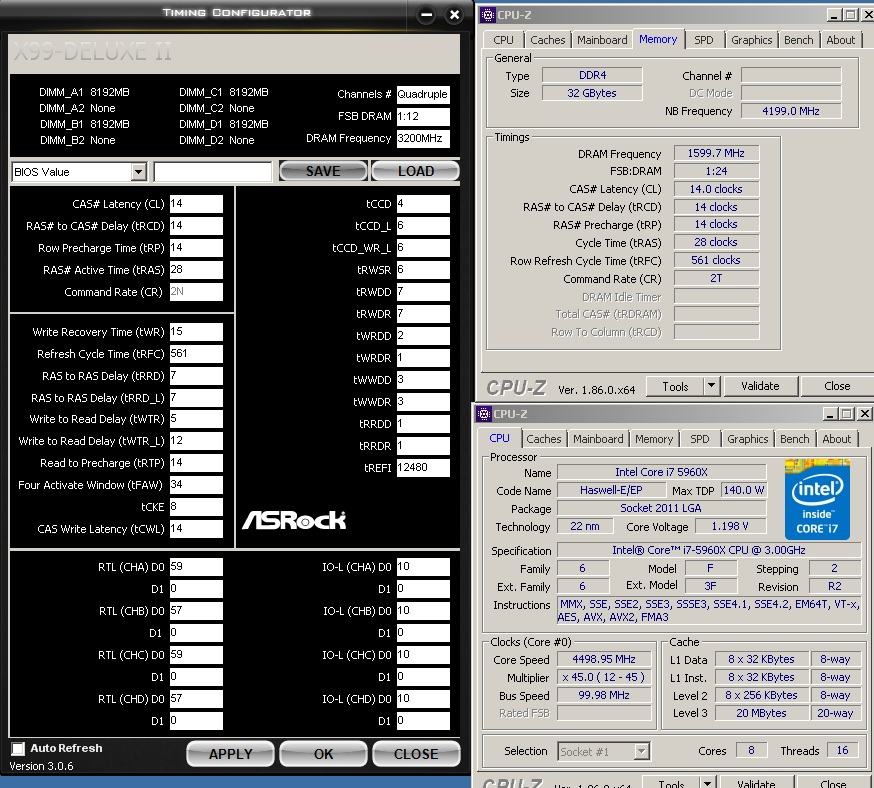Click the RTL (CHA) D0 field
874x788 pixels.
pos(196,567)
